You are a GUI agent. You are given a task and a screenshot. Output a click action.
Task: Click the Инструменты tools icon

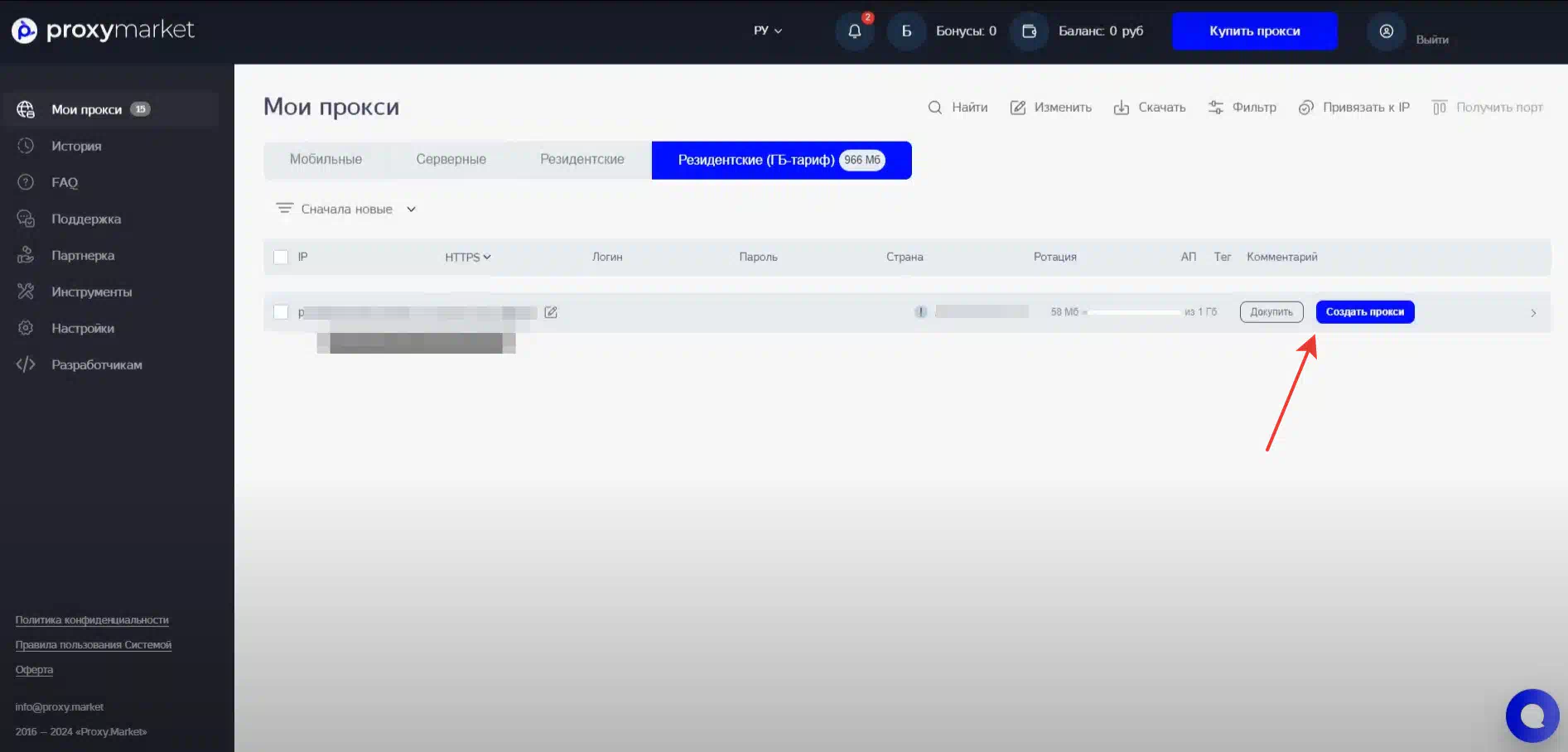[x=26, y=292]
